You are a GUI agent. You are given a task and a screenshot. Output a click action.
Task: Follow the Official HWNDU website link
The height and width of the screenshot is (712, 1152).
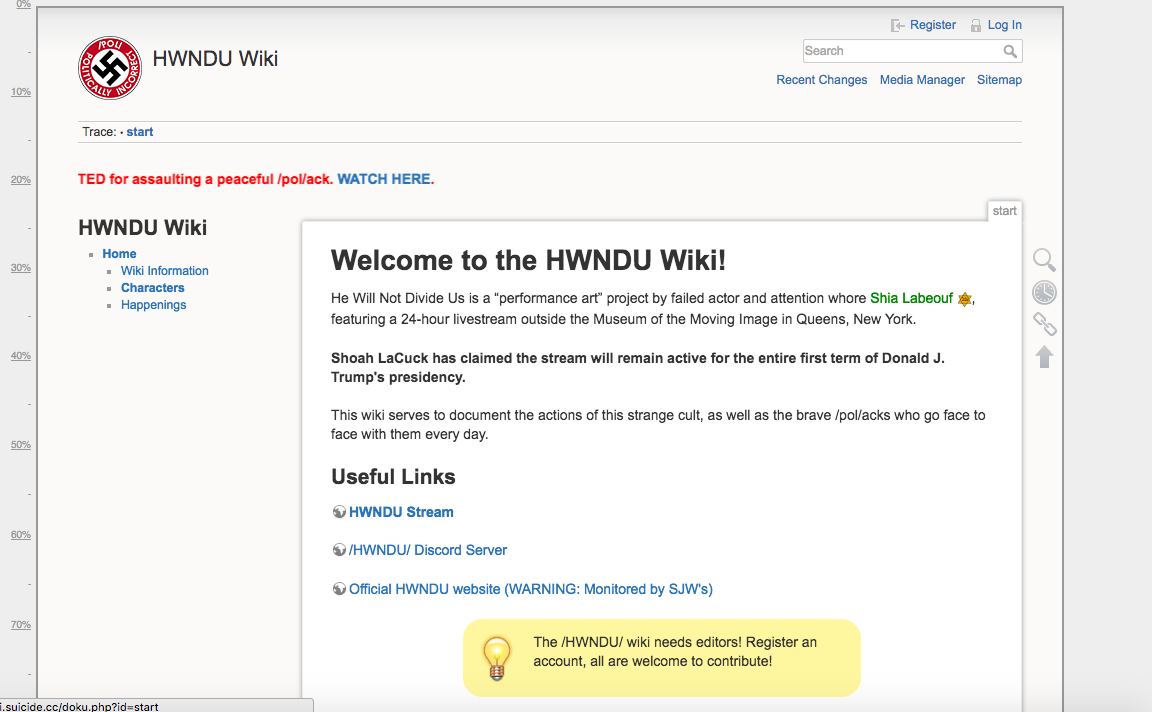coord(530,589)
